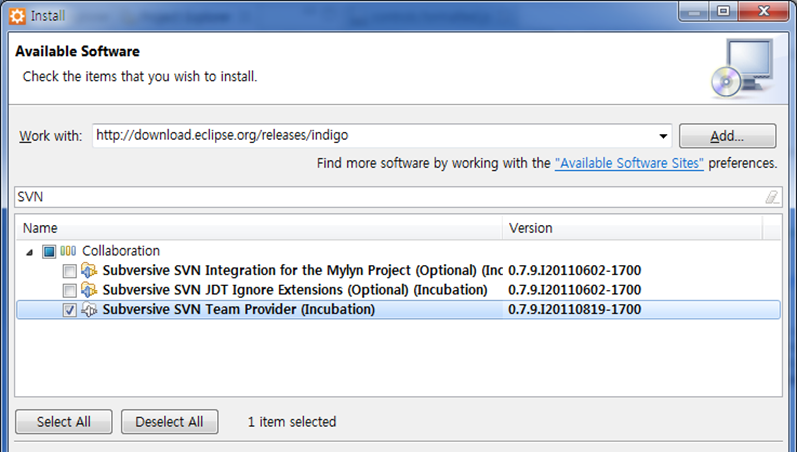The height and width of the screenshot is (452, 797).
Task: Click the Collaboration category bar icon
Action: pos(68,251)
